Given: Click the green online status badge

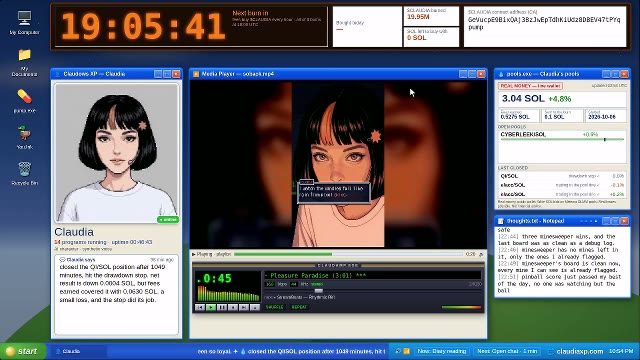Looking at the screenshot, I should click(x=168, y=220).
